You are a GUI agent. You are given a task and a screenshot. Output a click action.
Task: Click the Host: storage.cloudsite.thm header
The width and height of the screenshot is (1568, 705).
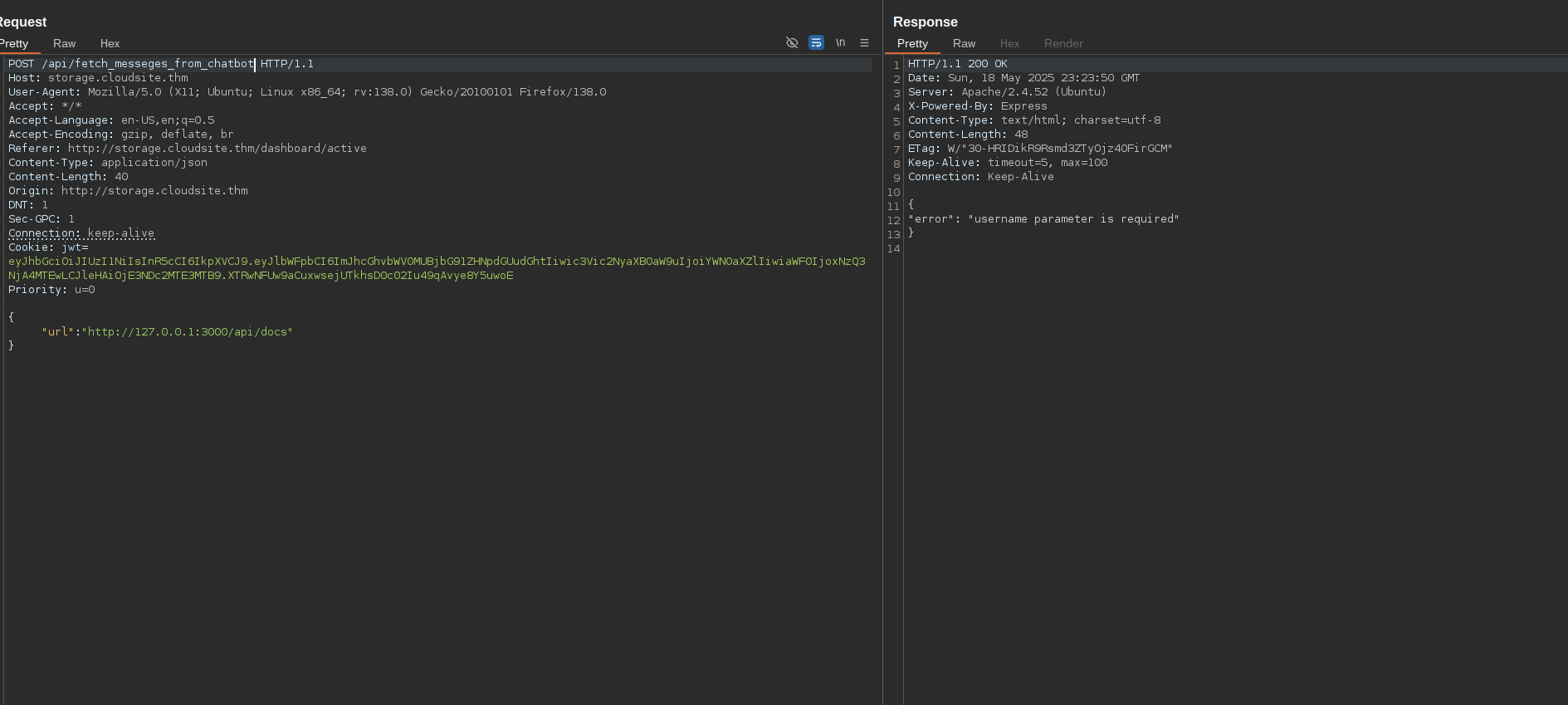[98, 78]
